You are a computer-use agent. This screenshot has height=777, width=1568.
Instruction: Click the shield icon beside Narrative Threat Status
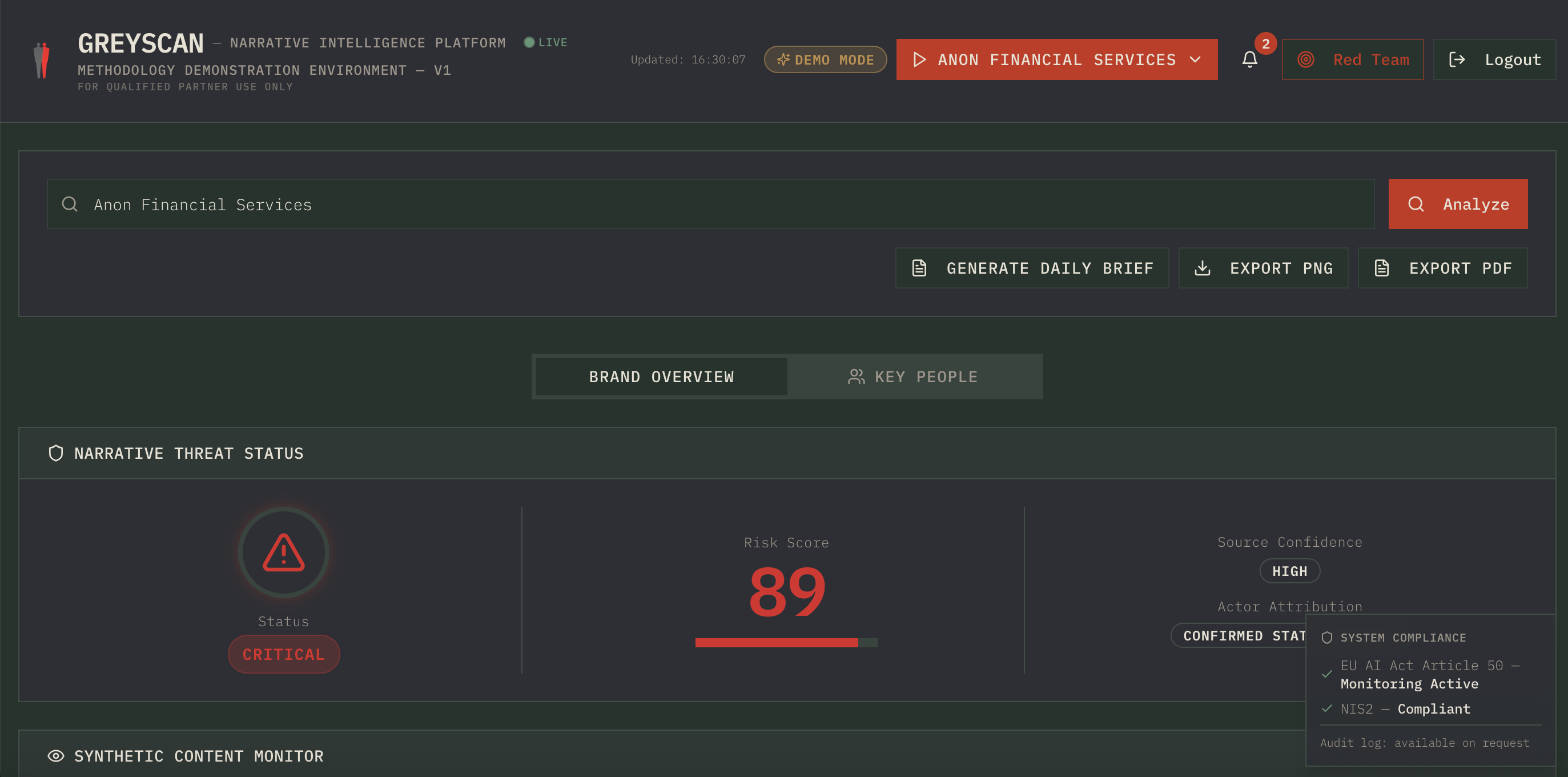coord(56,453)
